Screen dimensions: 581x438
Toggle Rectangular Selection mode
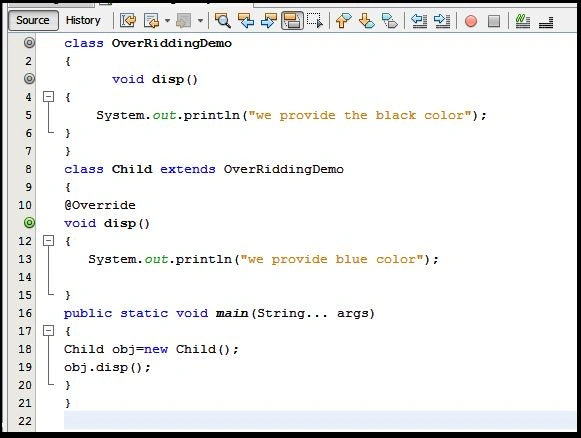pos(315,21)
